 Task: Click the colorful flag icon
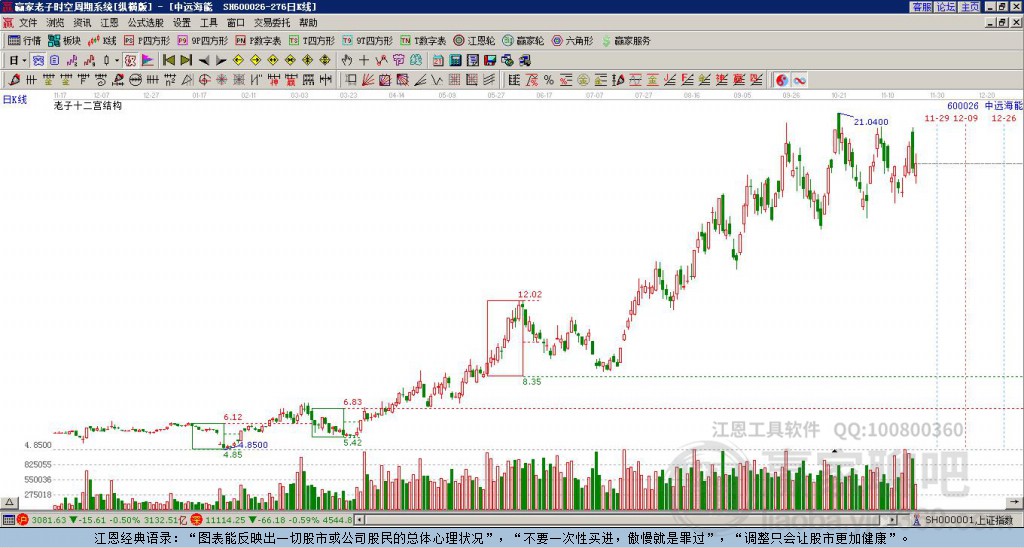pyautogui.click(x=148, y=61)
